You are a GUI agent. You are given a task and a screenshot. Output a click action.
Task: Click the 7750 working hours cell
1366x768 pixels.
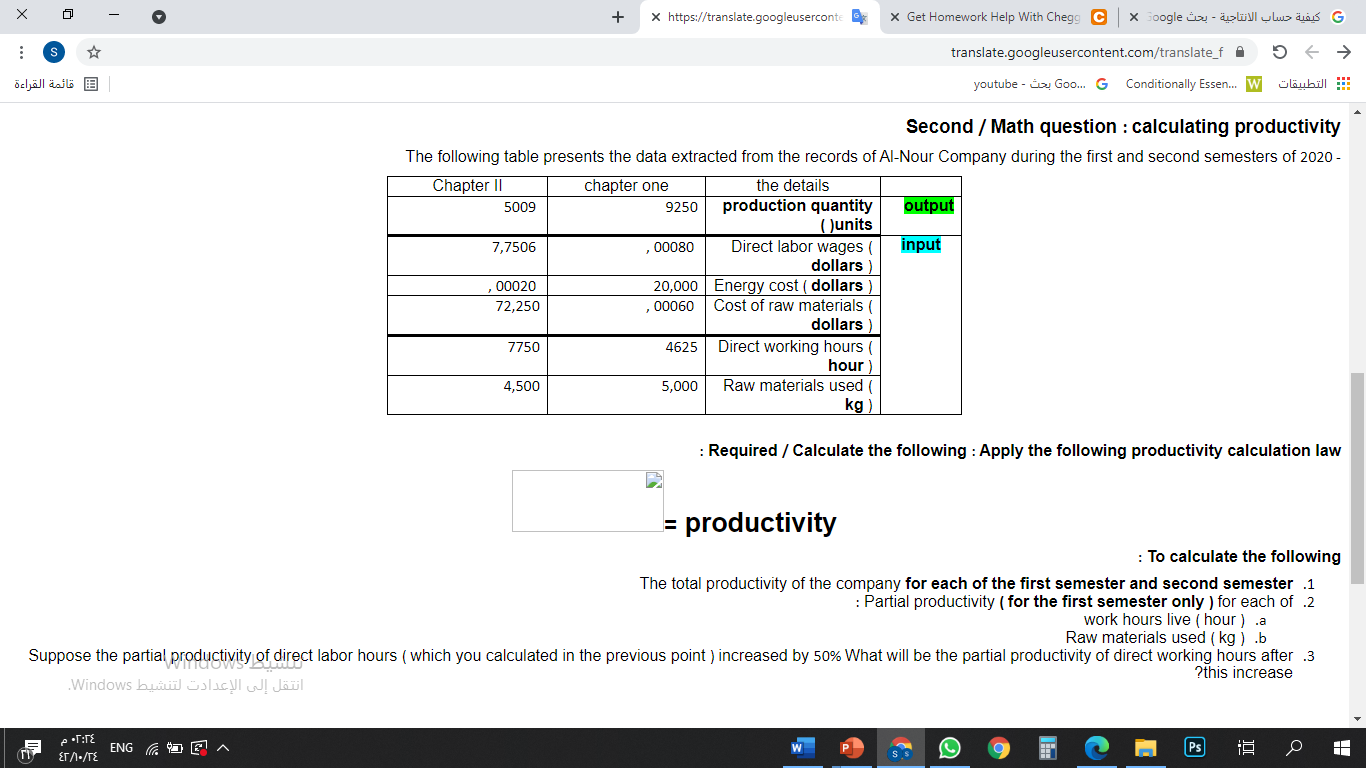(x=467, y=356)
